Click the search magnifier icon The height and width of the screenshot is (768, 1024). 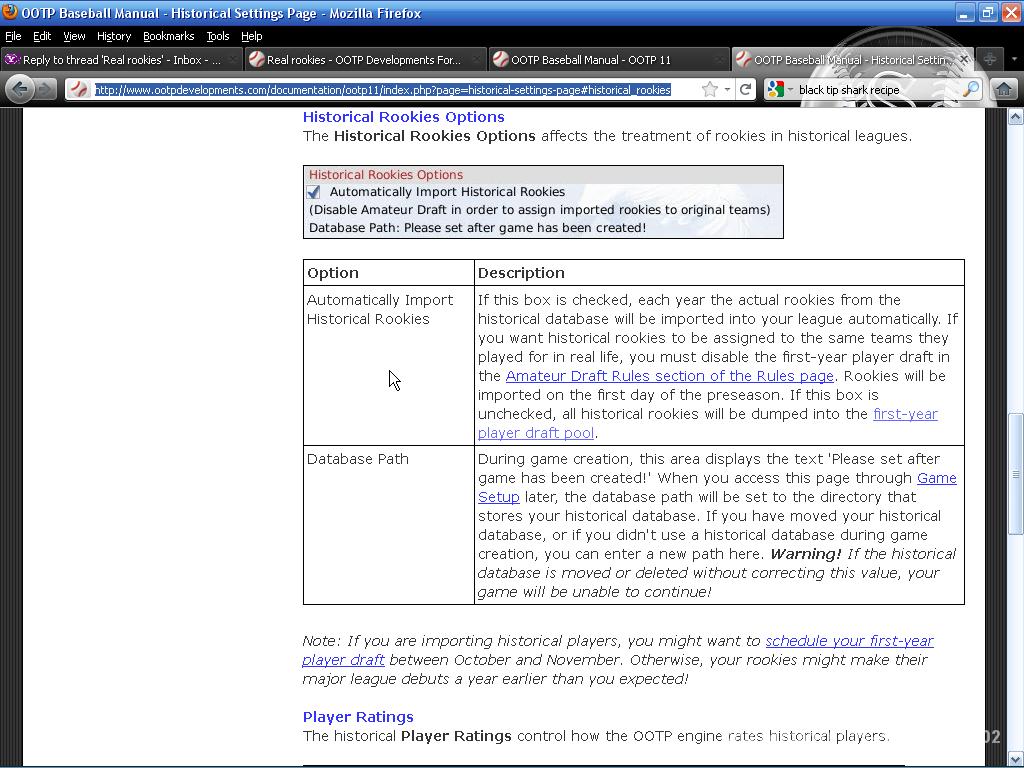pyautogui.click(x=969, y=90)
